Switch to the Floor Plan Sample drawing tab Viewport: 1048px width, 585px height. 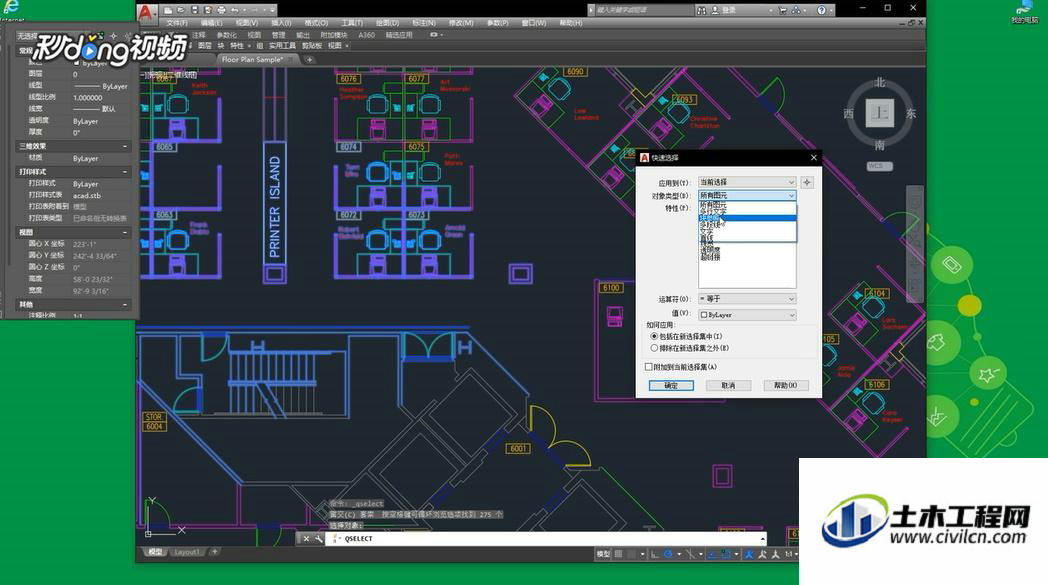click(x=253, y=60)
